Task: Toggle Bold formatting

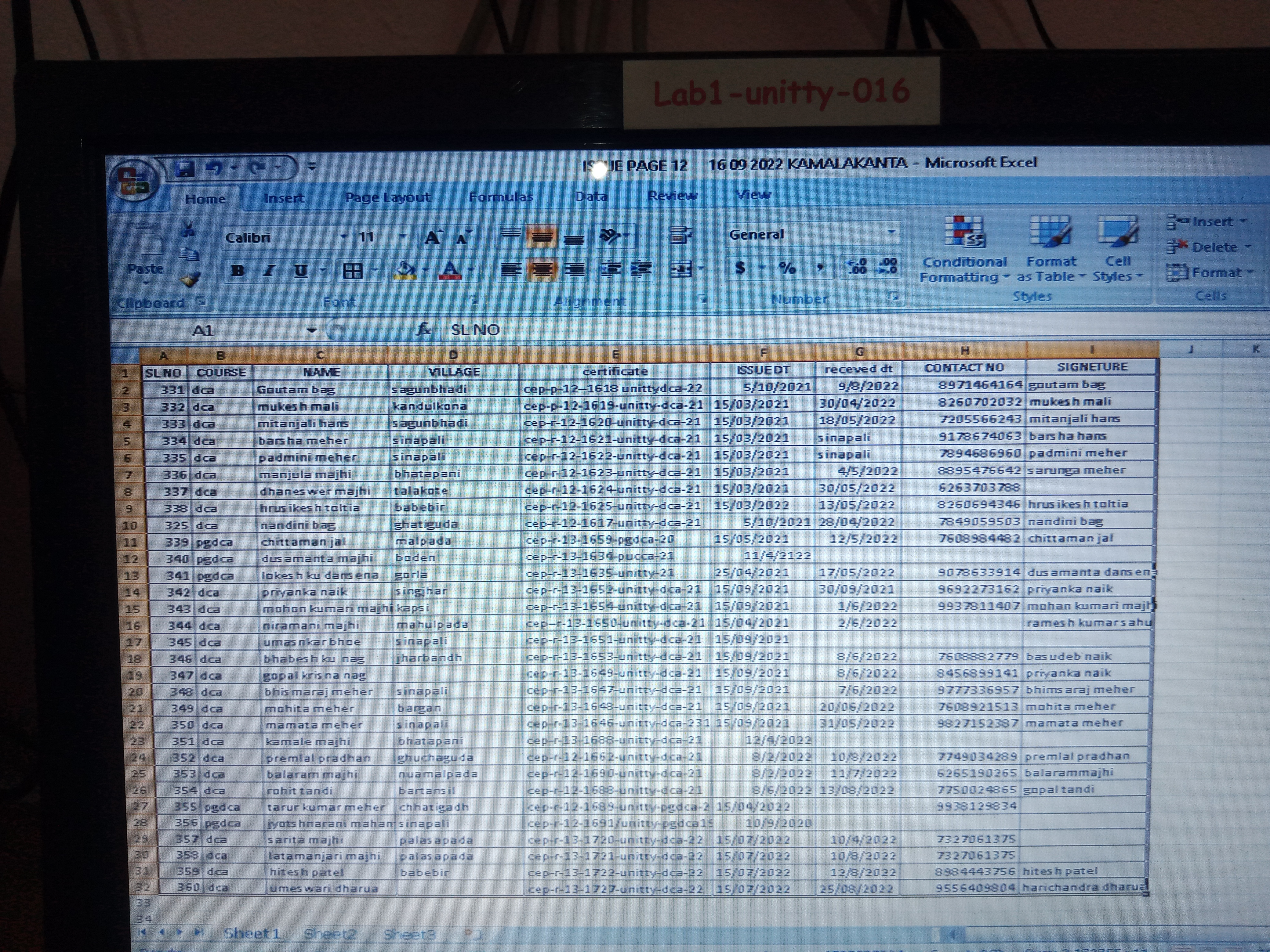Action: tap(238, 270)
